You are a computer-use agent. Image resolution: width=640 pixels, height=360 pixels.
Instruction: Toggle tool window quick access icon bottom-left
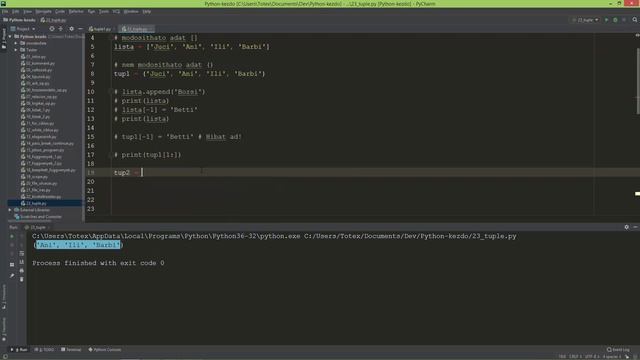click(5, 357)
